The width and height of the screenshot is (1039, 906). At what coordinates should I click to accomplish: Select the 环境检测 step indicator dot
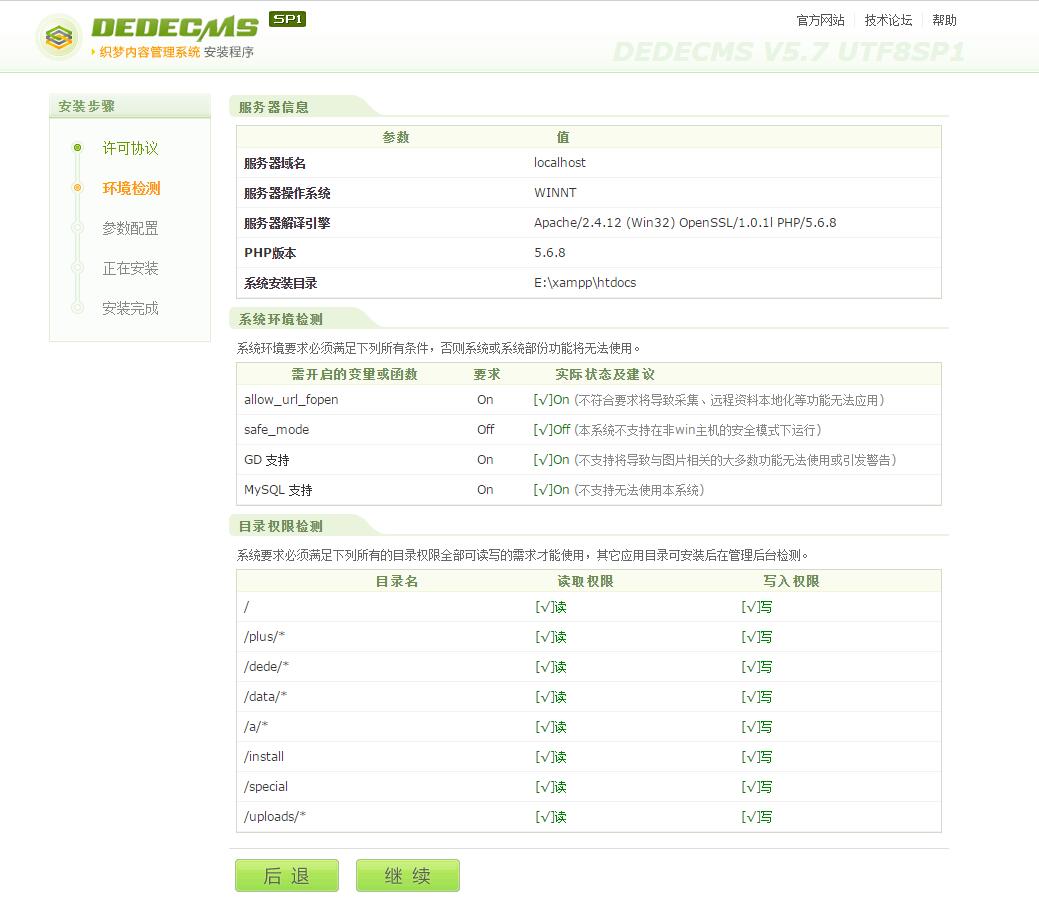[79, 188]
